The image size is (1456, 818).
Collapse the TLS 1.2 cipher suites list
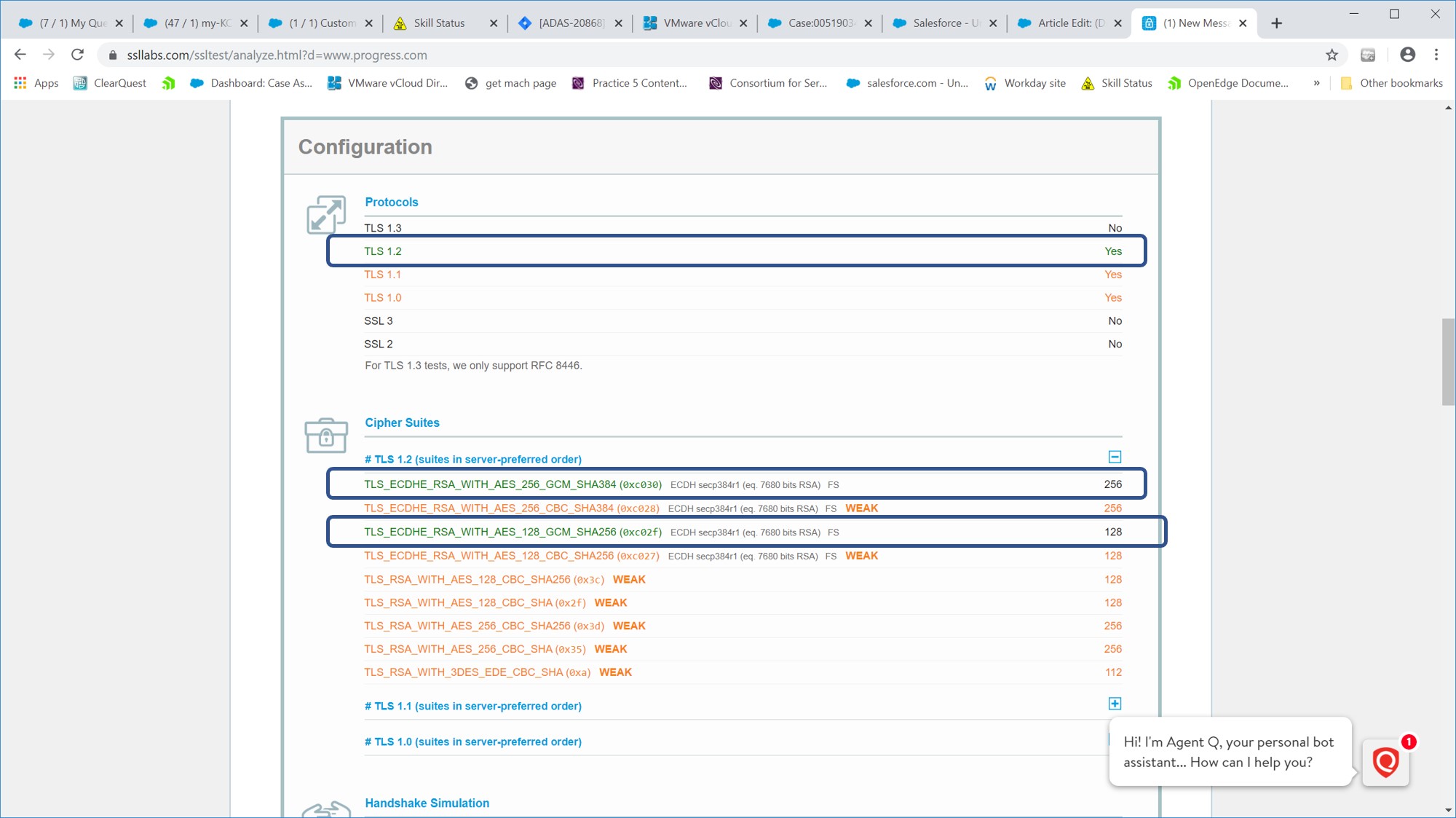pos(1115,458)
